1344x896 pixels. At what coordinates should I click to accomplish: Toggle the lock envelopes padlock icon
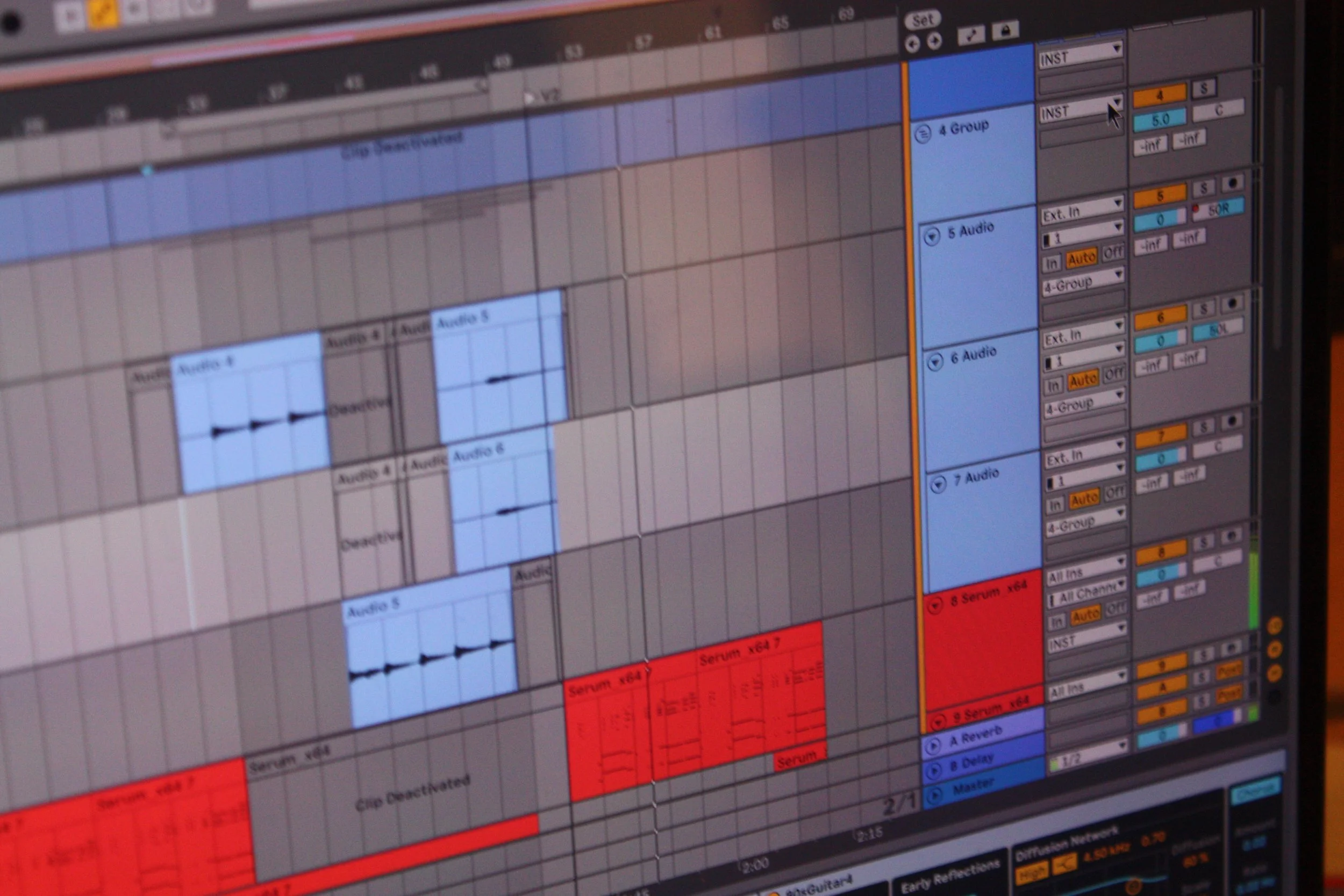click(1005, 30)
